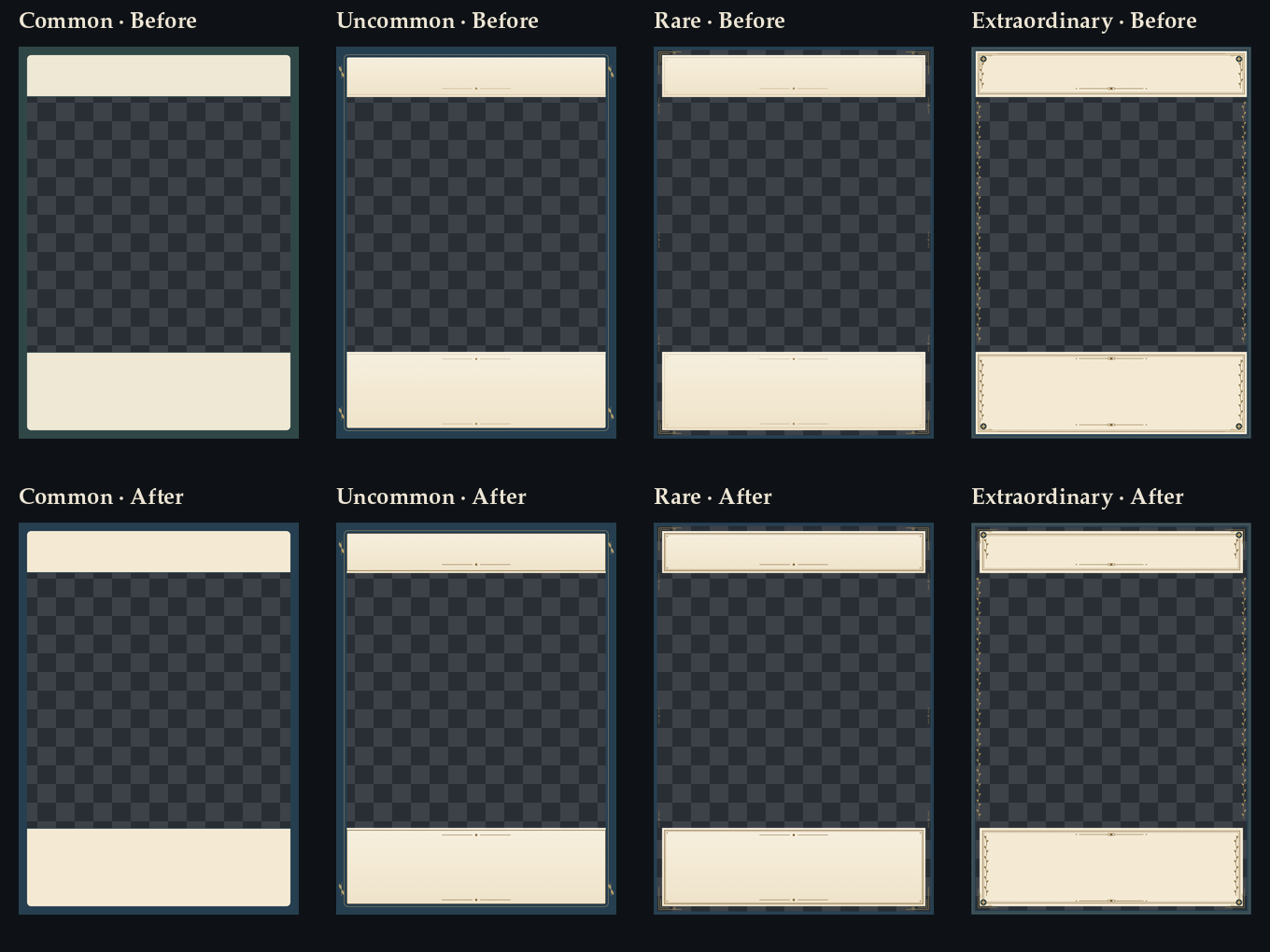The image size is (1270, 952).
Task: Select the Common After card frame
Action: (159, 719)
